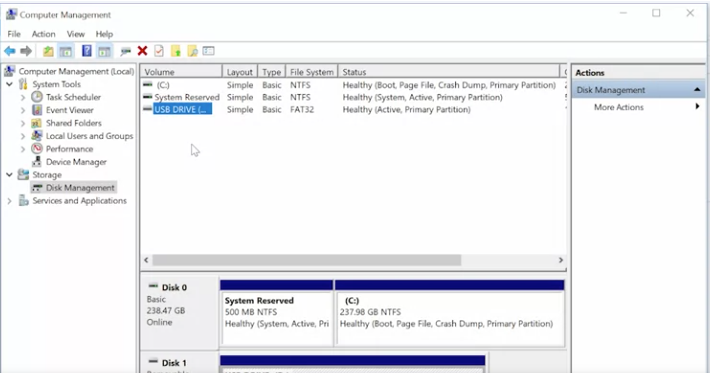710x373 pixels.
Task: Open the Help menu
Action: click(104, 34)
